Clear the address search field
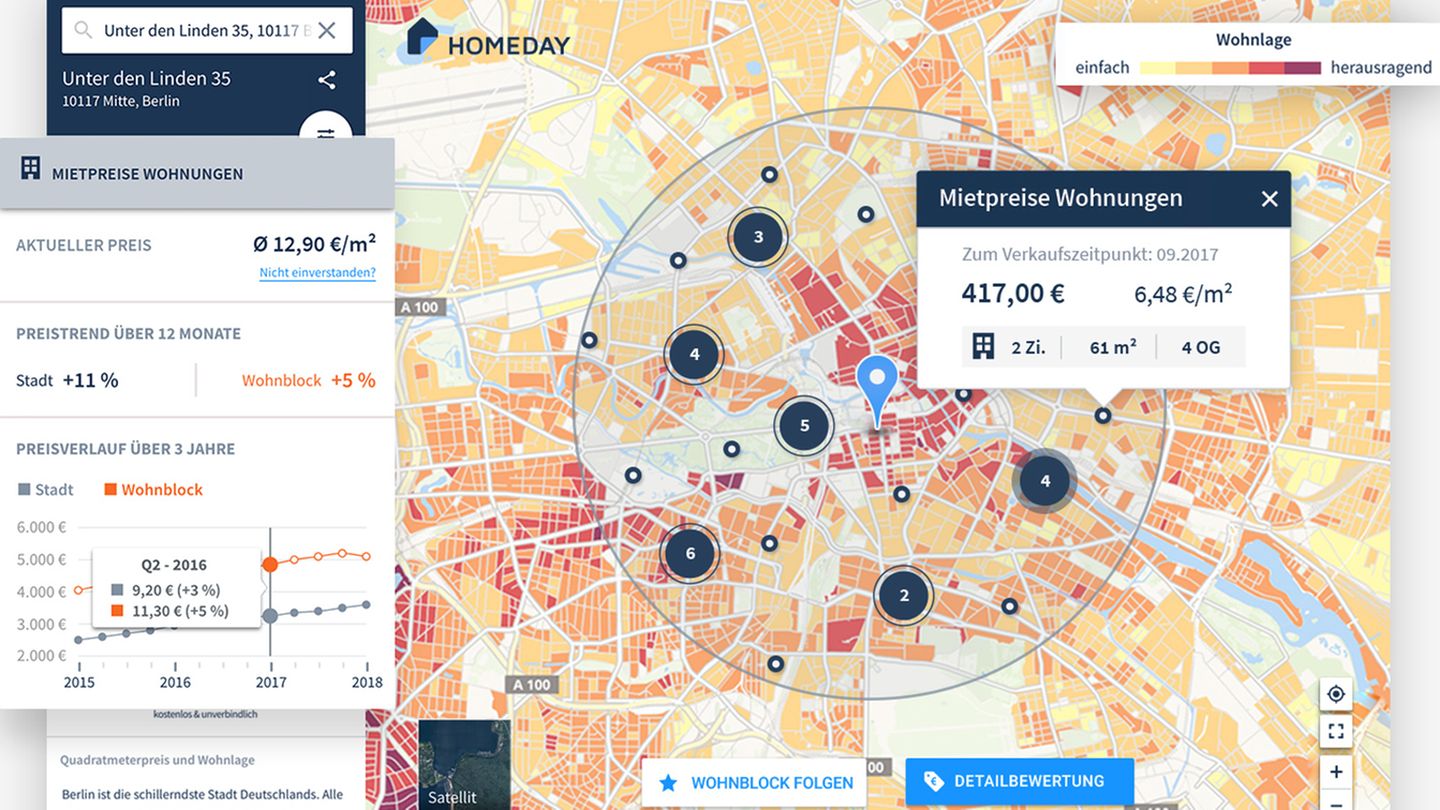 point(327,31)
